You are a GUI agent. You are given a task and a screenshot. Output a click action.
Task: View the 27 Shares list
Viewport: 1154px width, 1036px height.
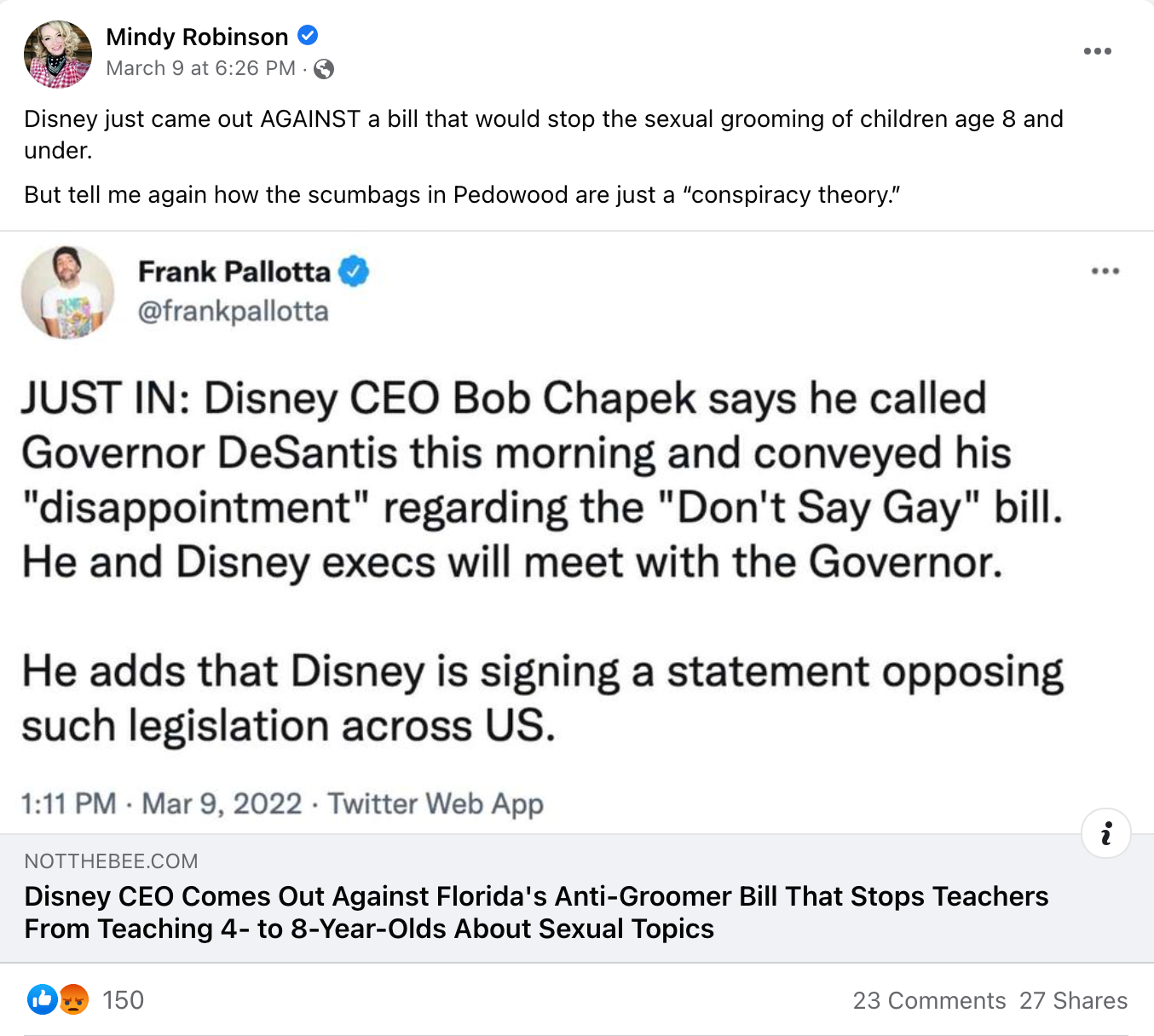point(1073,1000)
